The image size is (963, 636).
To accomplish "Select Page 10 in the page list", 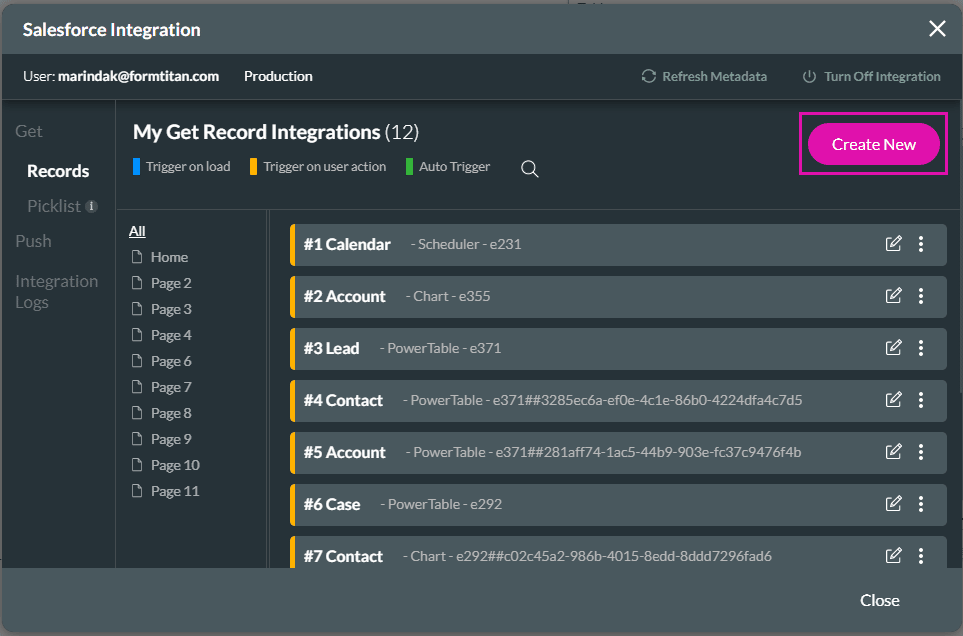I will (x=172, y=464).
